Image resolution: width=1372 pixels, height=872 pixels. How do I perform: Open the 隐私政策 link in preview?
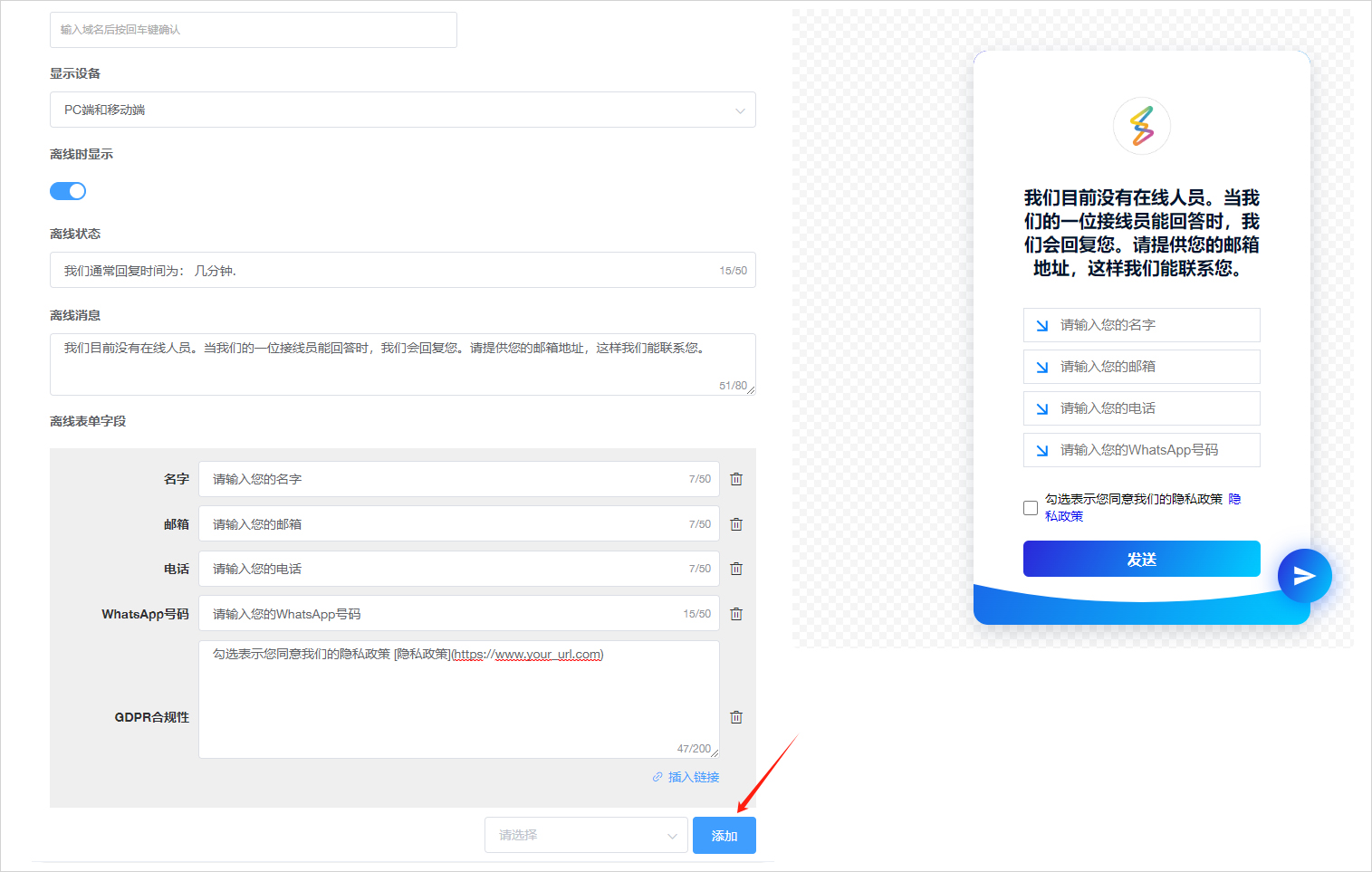point(1064,515)
